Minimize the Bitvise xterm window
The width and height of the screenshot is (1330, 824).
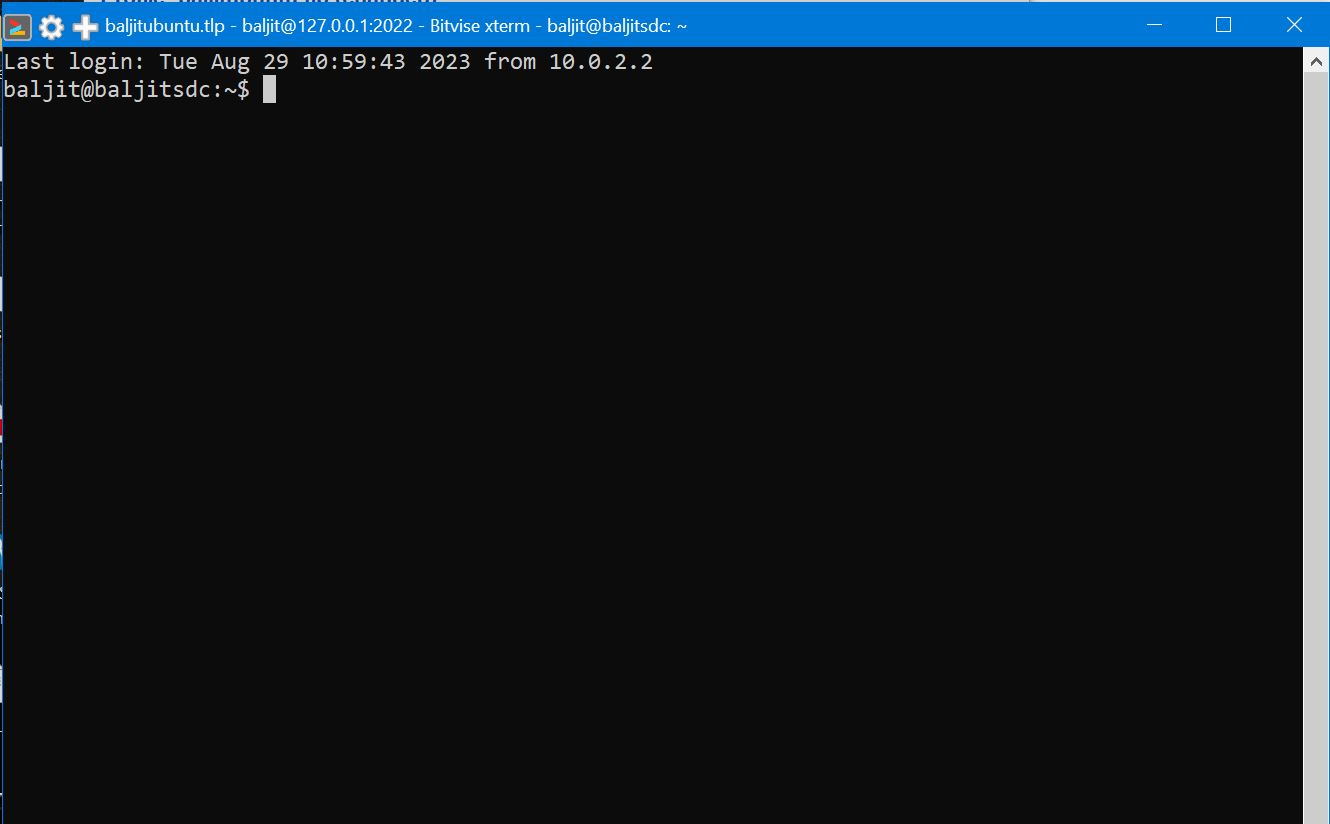(1153, 25)
